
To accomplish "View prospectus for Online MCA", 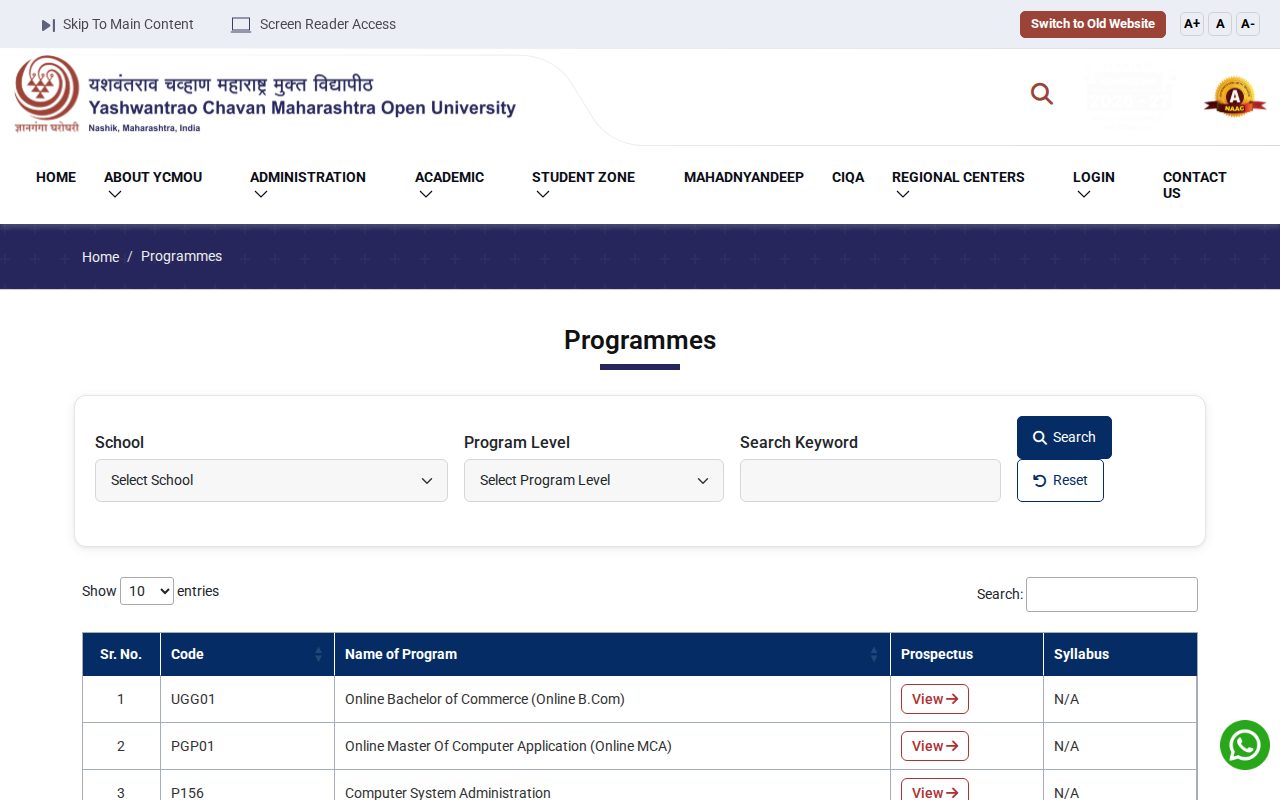I will (x=935, y=746).
